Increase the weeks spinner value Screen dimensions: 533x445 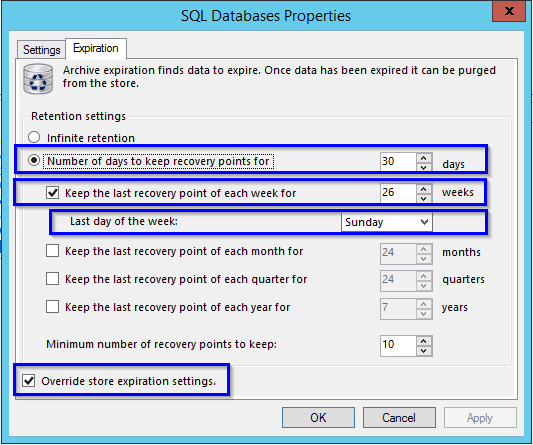coord(424,189)
